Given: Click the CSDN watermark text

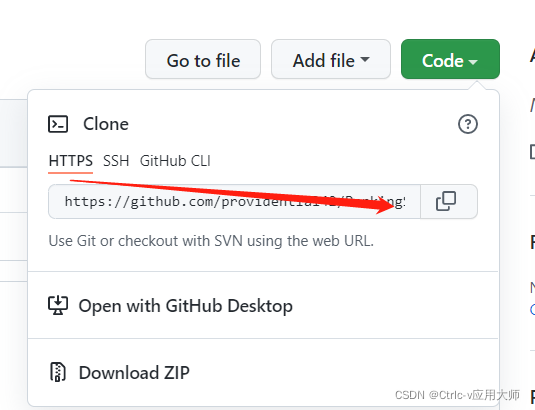Looking at the screenshot, I should tap(457, 395).
